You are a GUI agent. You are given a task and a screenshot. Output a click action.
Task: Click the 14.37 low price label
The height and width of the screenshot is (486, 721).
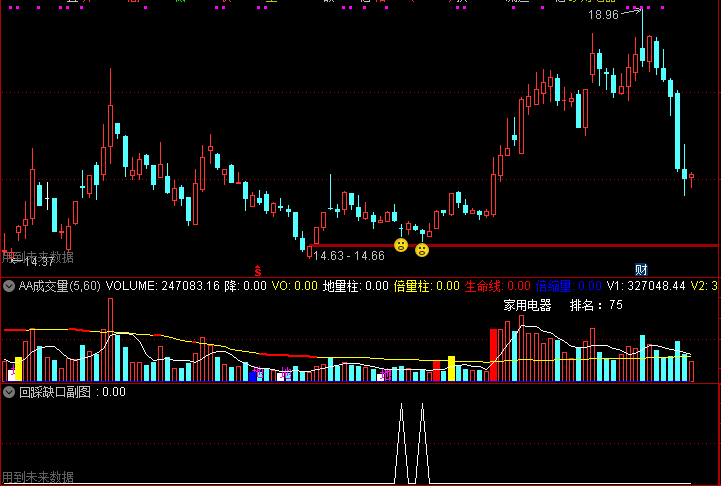tap(39, 262)
